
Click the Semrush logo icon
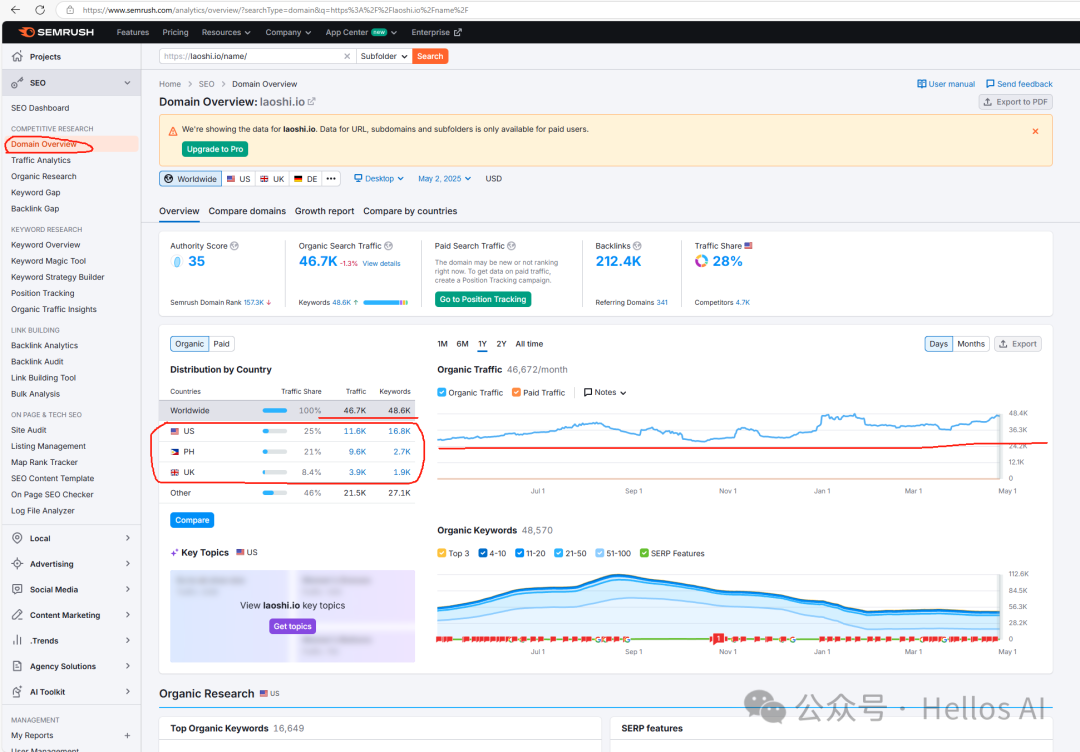pyautogui.click(x=25, y=32)
